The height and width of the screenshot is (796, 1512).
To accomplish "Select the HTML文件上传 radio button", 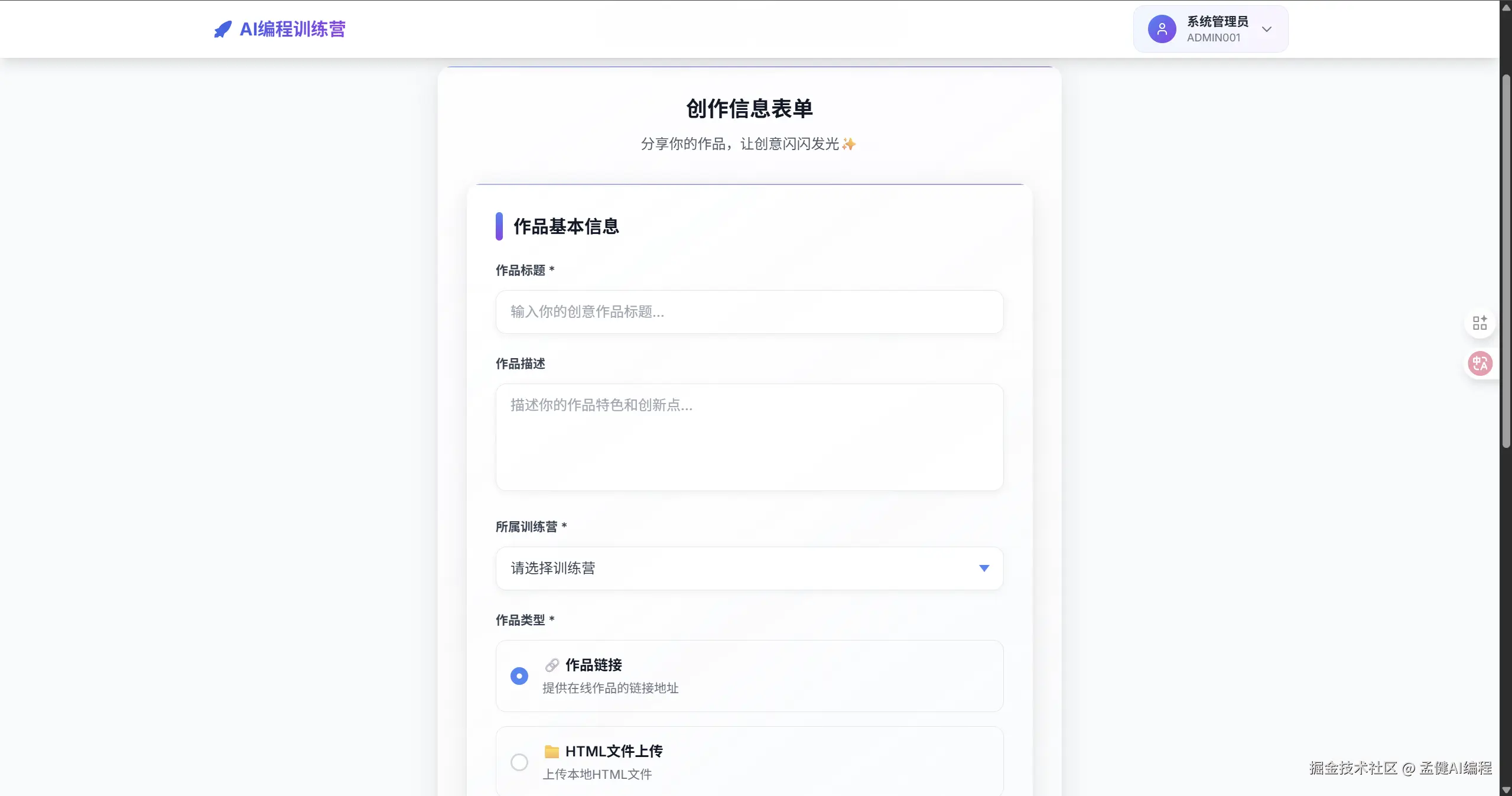I will click(x=519, y=762).
